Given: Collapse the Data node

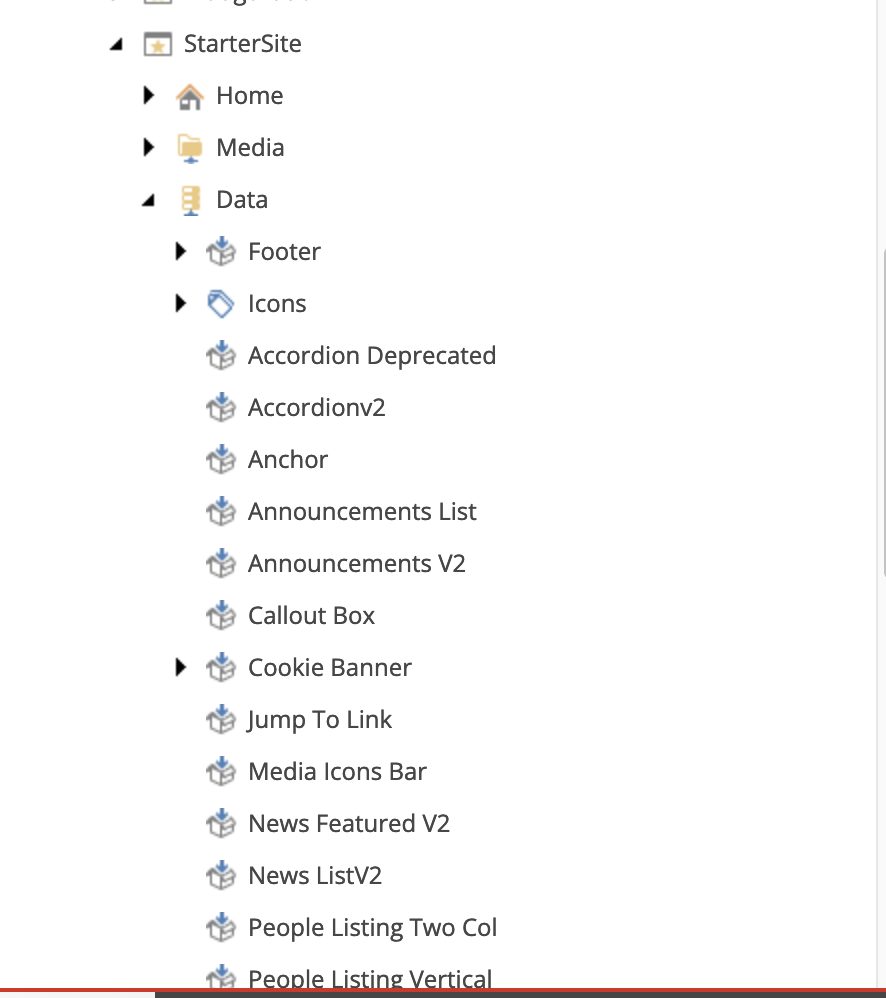Looking at the screenshot, I should pyautogui.click(x=148, y=199).
